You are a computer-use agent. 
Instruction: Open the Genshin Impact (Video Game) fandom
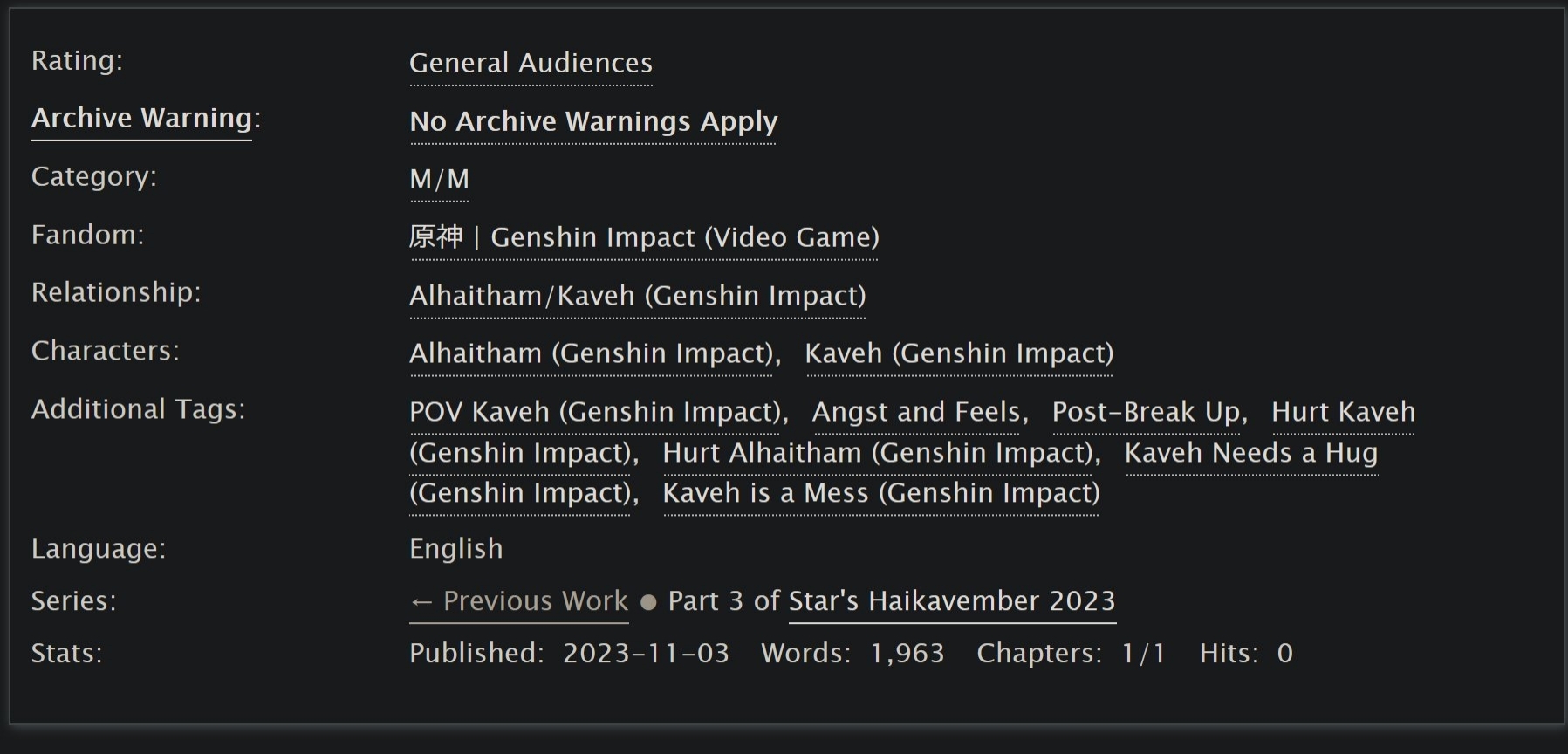tap(644, 237)
